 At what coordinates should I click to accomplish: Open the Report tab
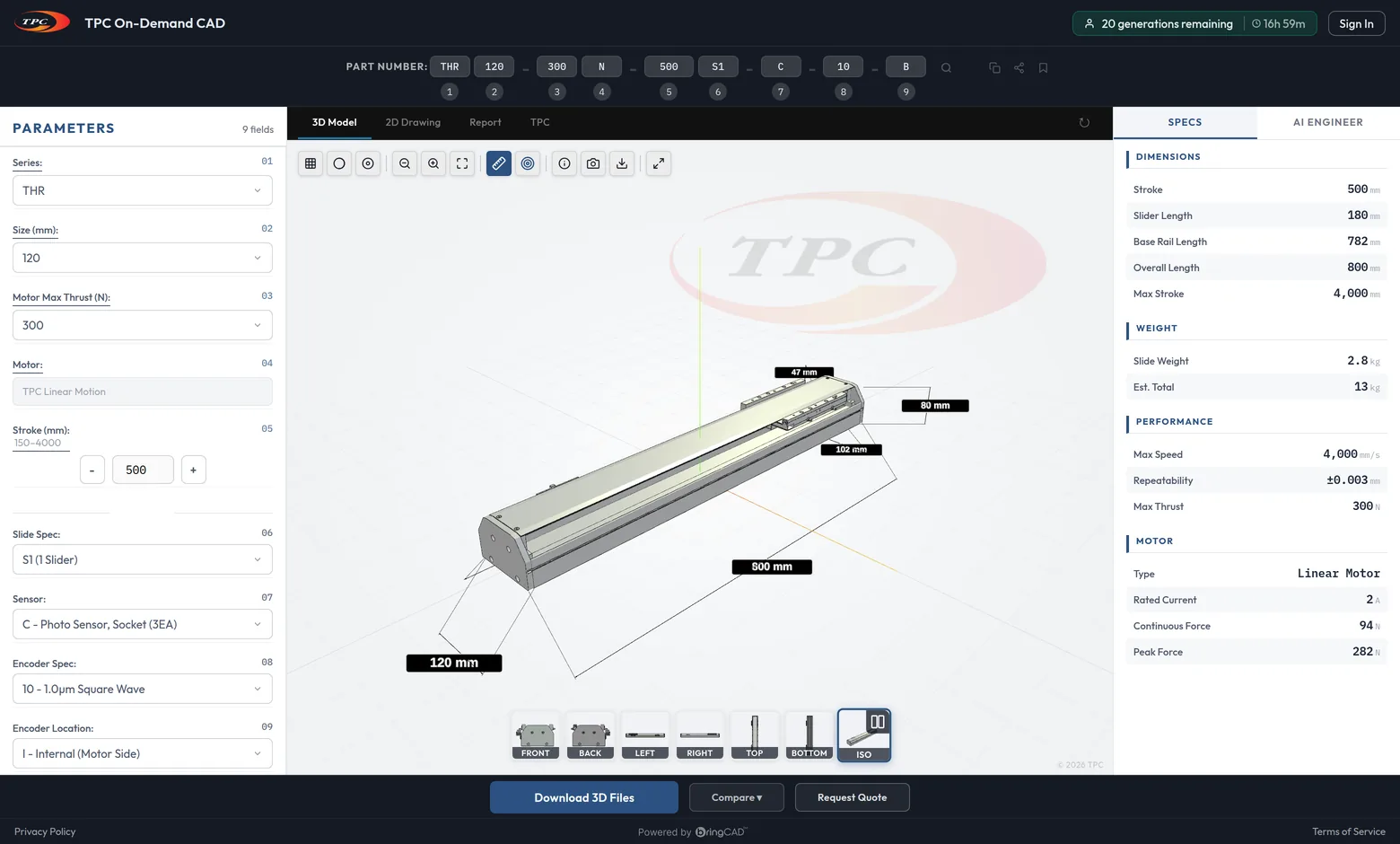tap(486, 123)
